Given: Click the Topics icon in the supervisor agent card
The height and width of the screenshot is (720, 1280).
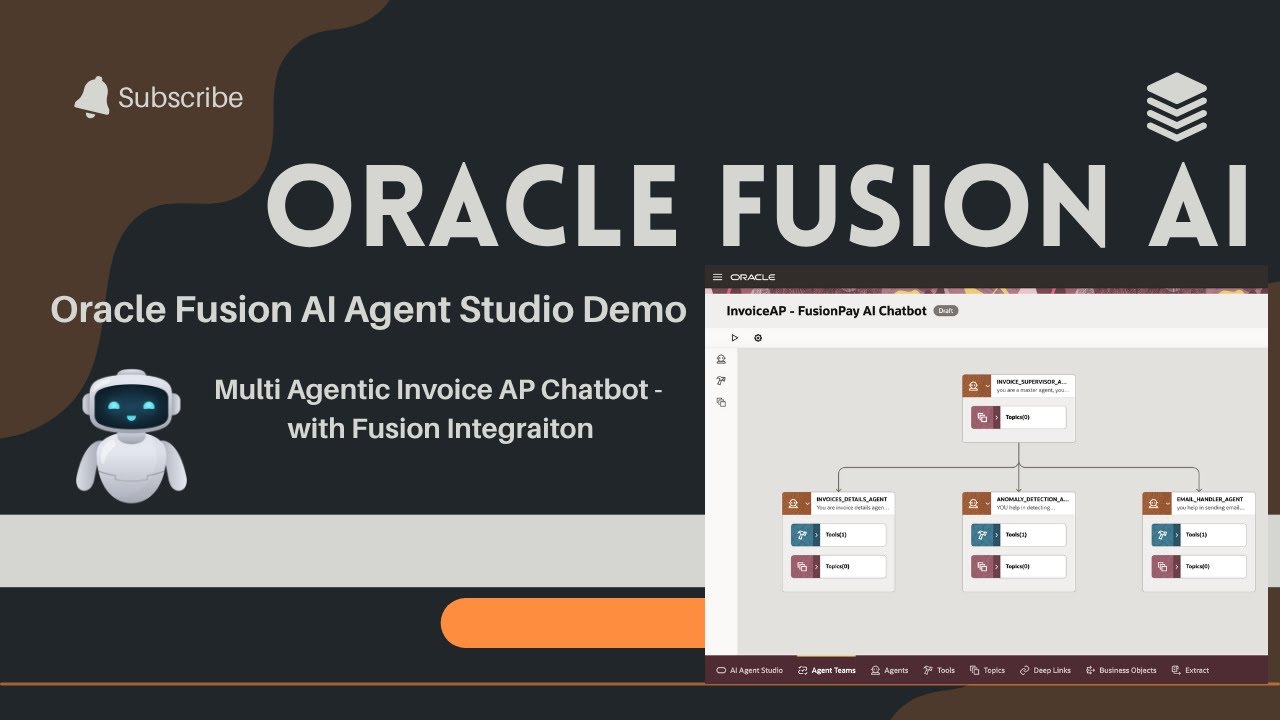Looking at the screenshot, I should (982, 417).
